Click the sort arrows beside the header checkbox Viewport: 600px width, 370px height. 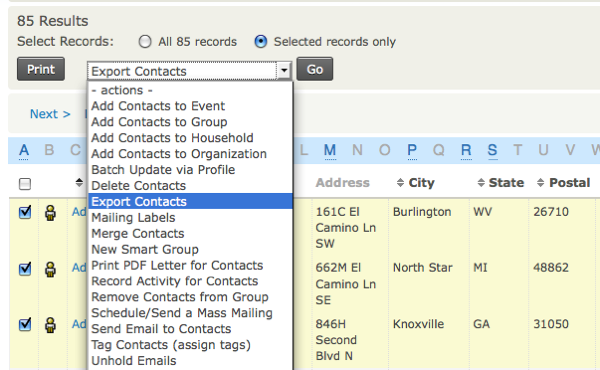click(x=79, y=183)
